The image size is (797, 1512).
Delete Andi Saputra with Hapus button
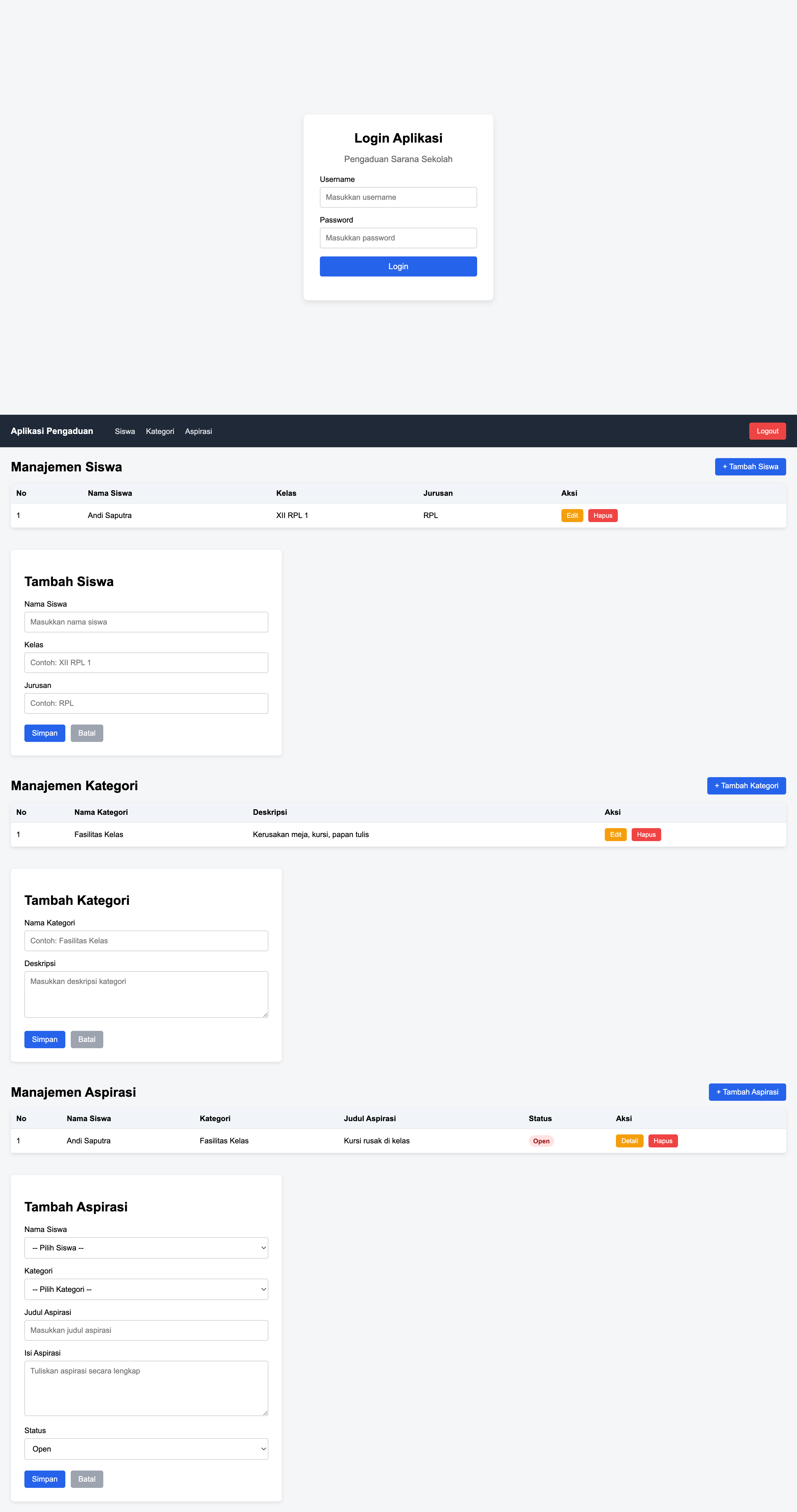(602, 515)
